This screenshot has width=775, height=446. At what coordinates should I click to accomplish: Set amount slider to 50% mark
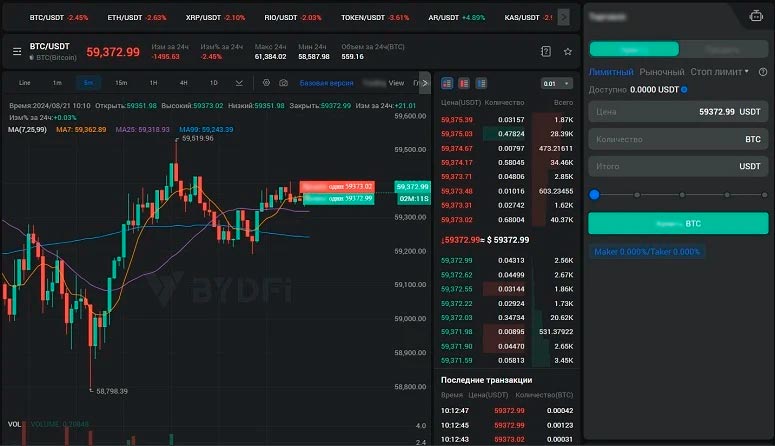pyautogui.click(x=682, y=195)
